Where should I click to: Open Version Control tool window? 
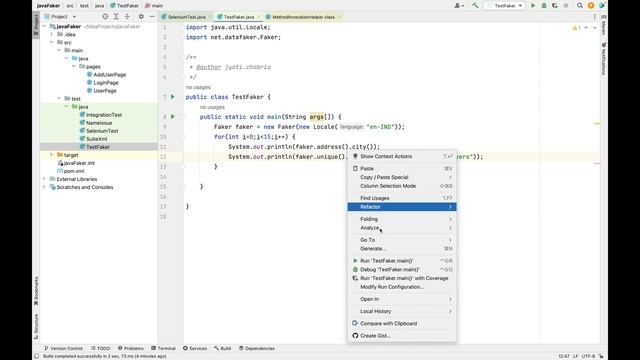(63, 349)
